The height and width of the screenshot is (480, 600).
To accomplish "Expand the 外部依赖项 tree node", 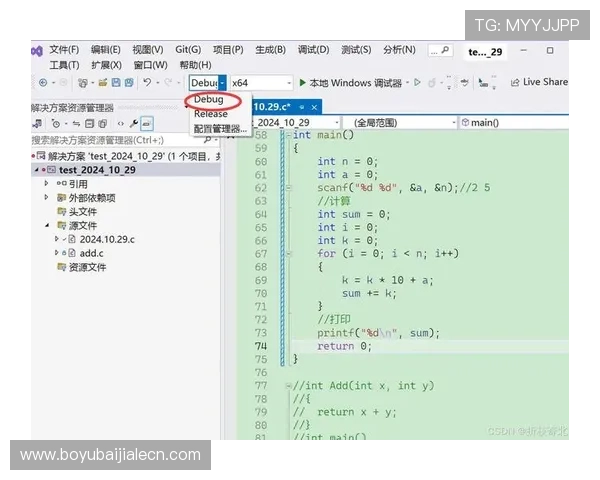I will (46, 198).
